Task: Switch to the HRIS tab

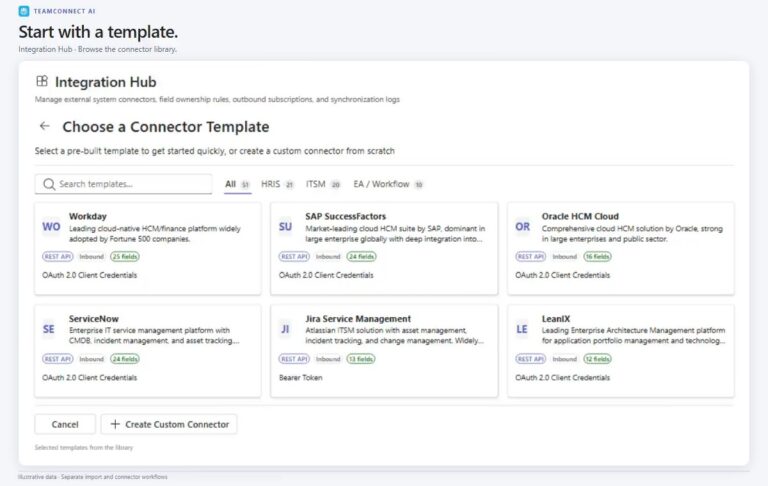Action: (x=277, y=184)
